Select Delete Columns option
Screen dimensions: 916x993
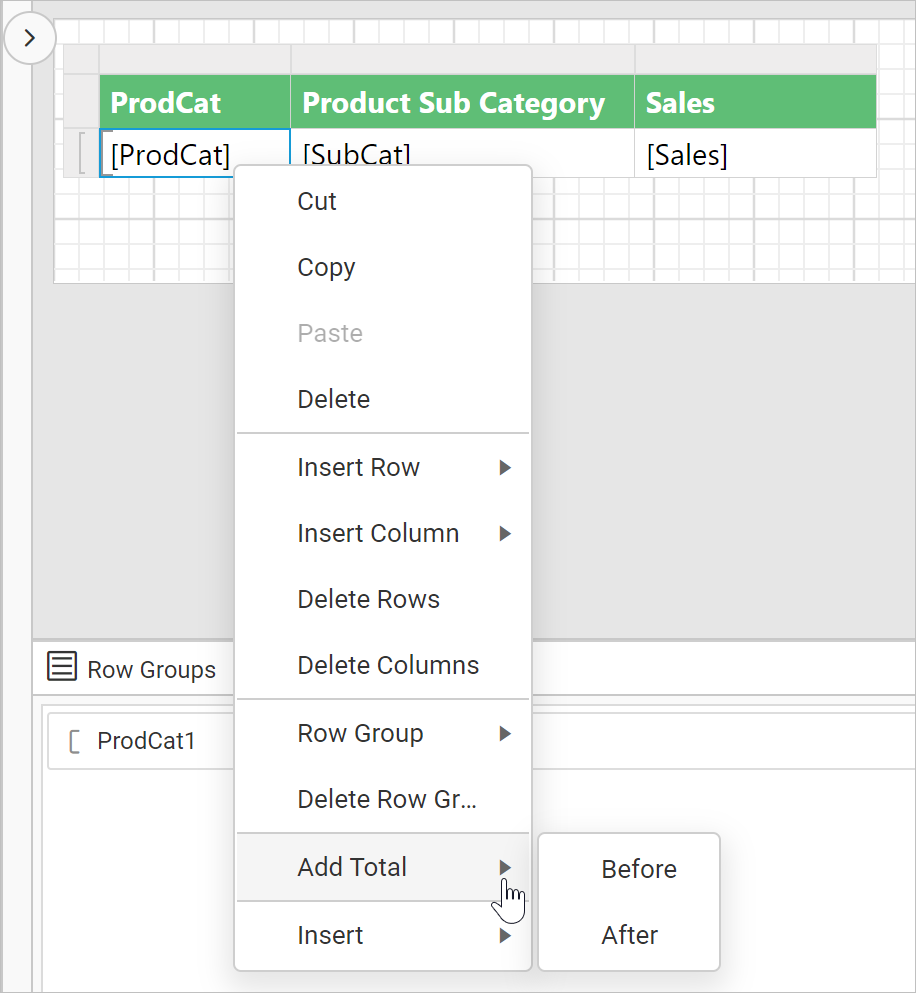[388, 665]
